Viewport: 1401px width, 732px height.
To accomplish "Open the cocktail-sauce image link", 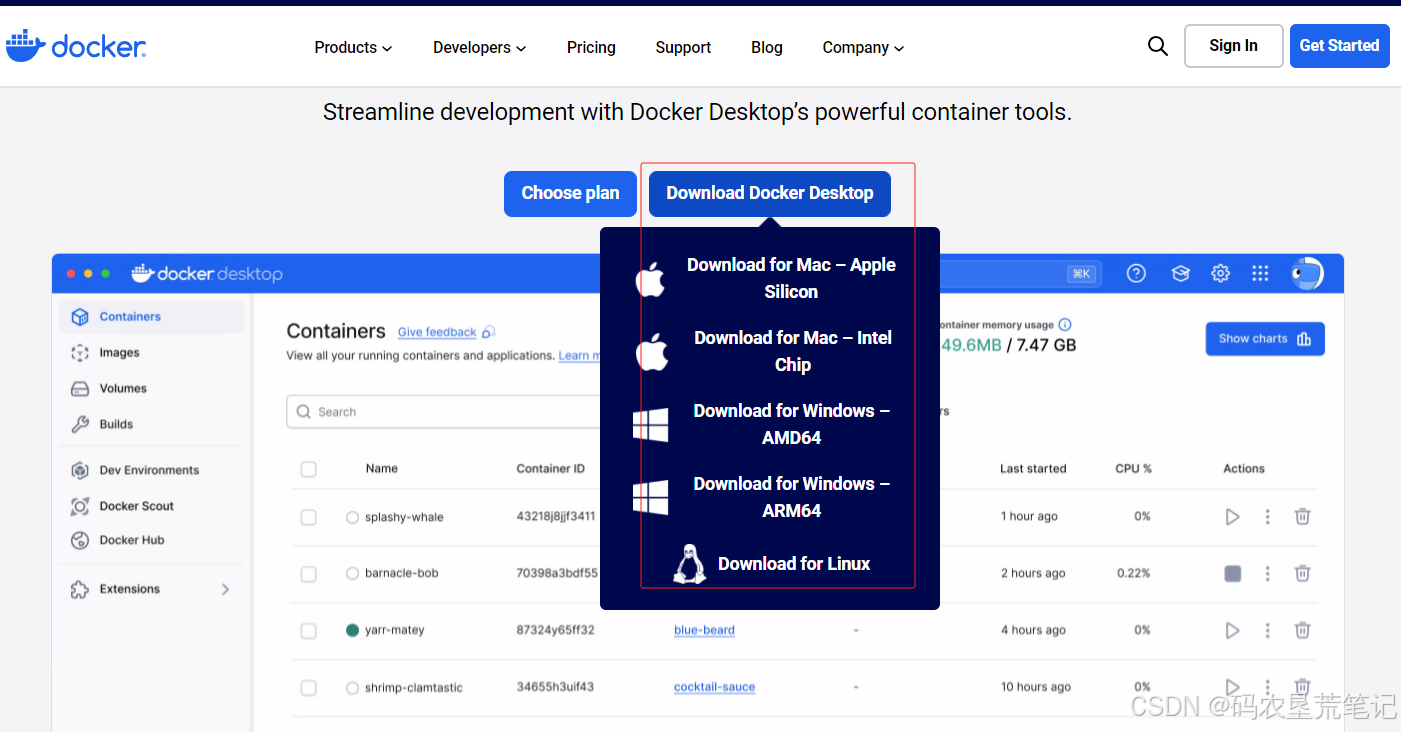I will [714, 687].
